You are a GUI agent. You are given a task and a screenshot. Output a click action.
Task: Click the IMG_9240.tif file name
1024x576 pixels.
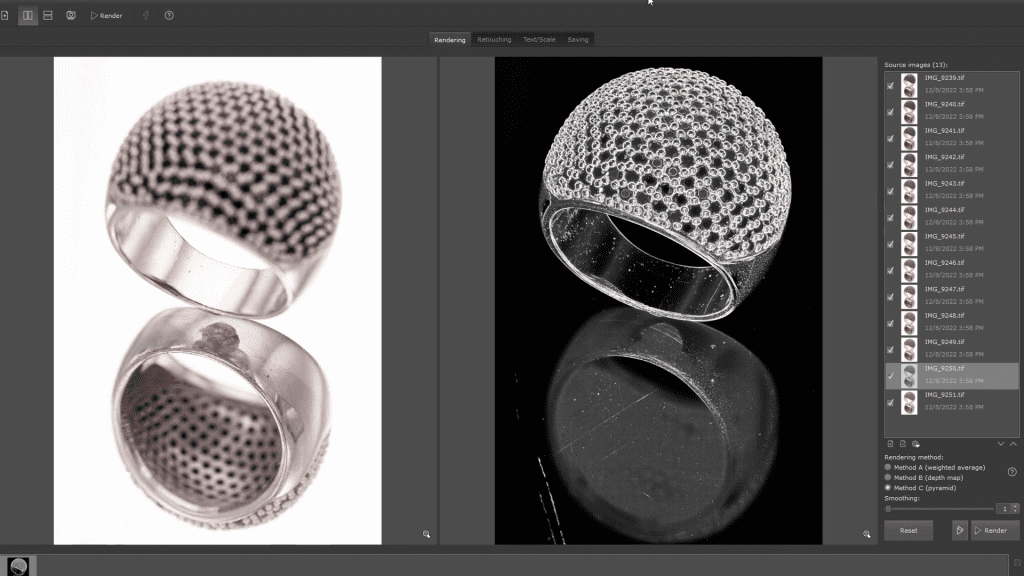click(x=944, y=104)
